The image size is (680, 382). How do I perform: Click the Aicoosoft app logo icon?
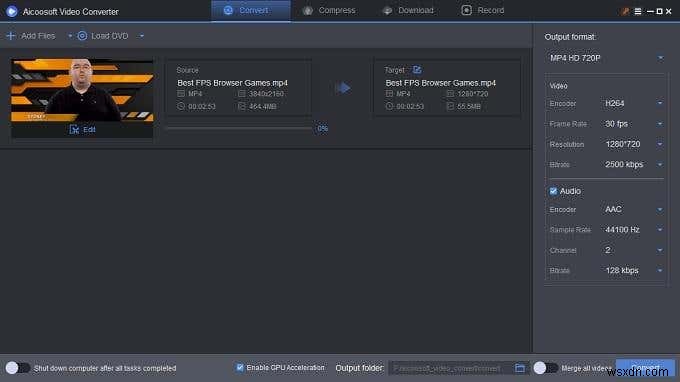(12, 11)
